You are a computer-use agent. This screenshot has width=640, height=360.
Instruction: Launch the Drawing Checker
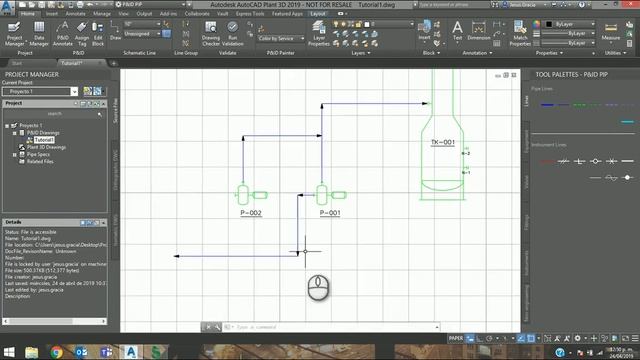[211, 33]
